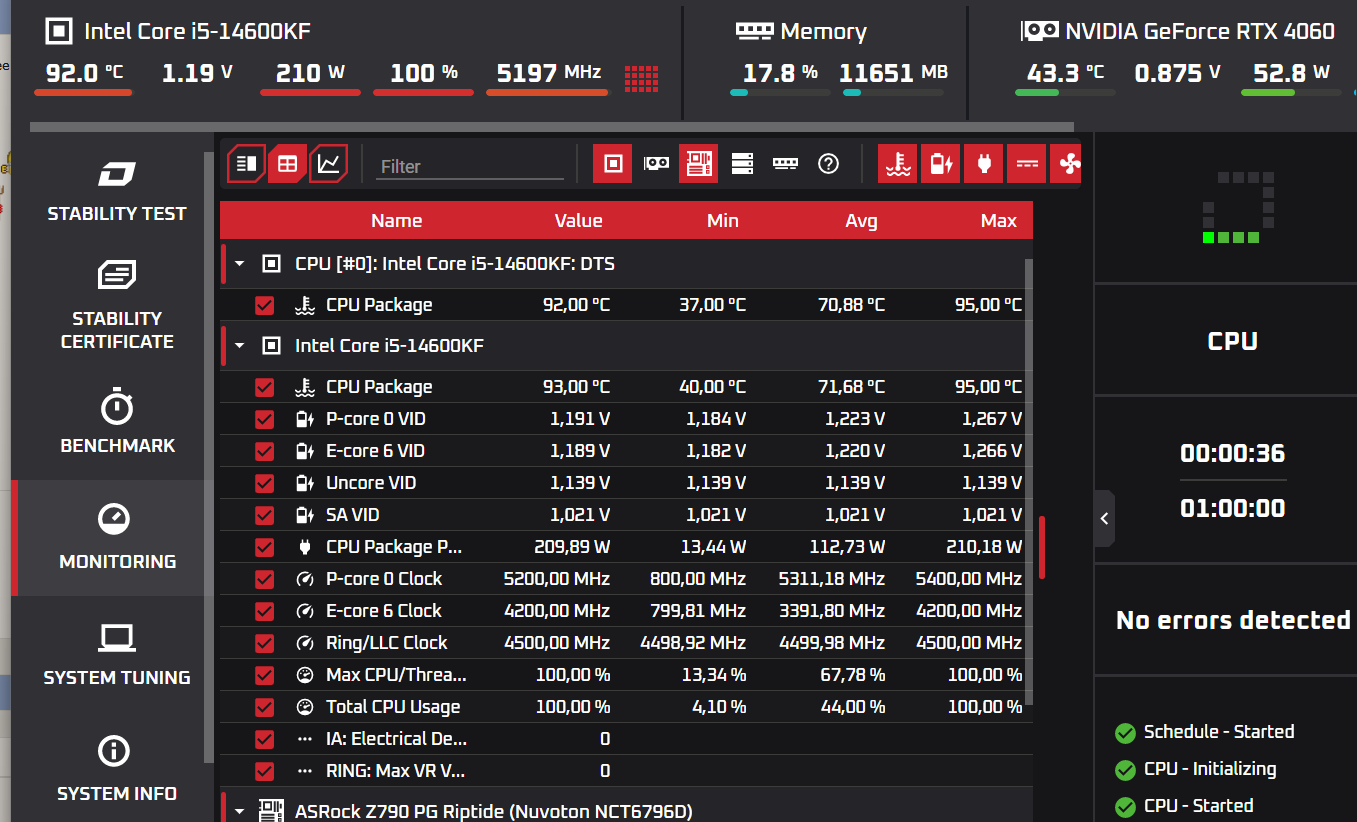1357x822 pixels.
Task: Click the green check beside CPU - Initializing
Action: (1125, 770)
